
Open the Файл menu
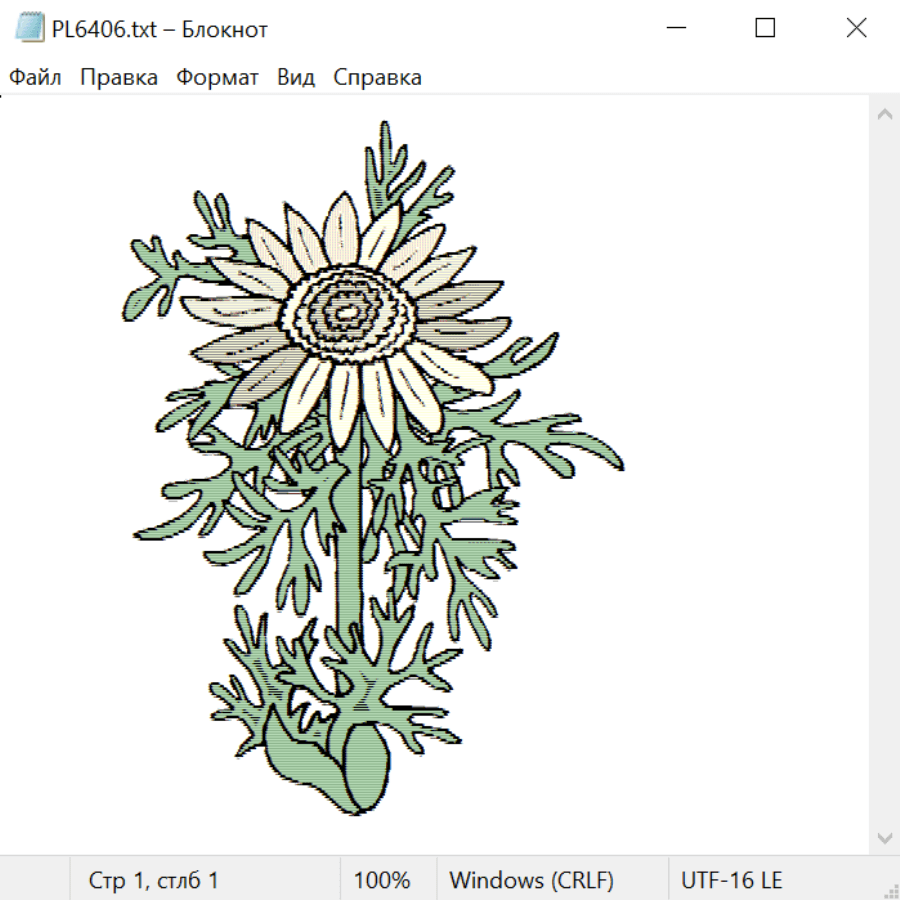36,78
